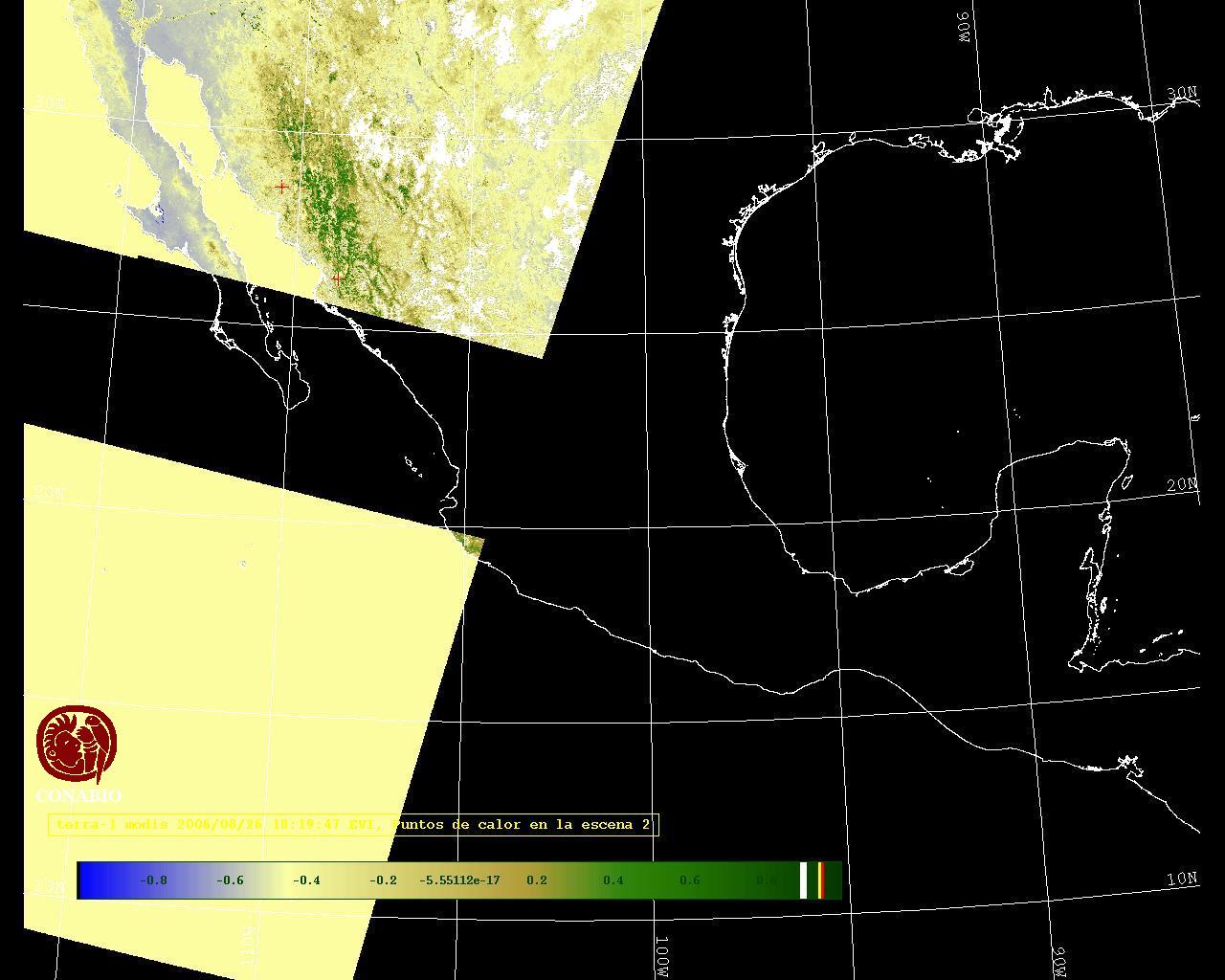Click the "0.2" value on the color scale

coord(537,880)
